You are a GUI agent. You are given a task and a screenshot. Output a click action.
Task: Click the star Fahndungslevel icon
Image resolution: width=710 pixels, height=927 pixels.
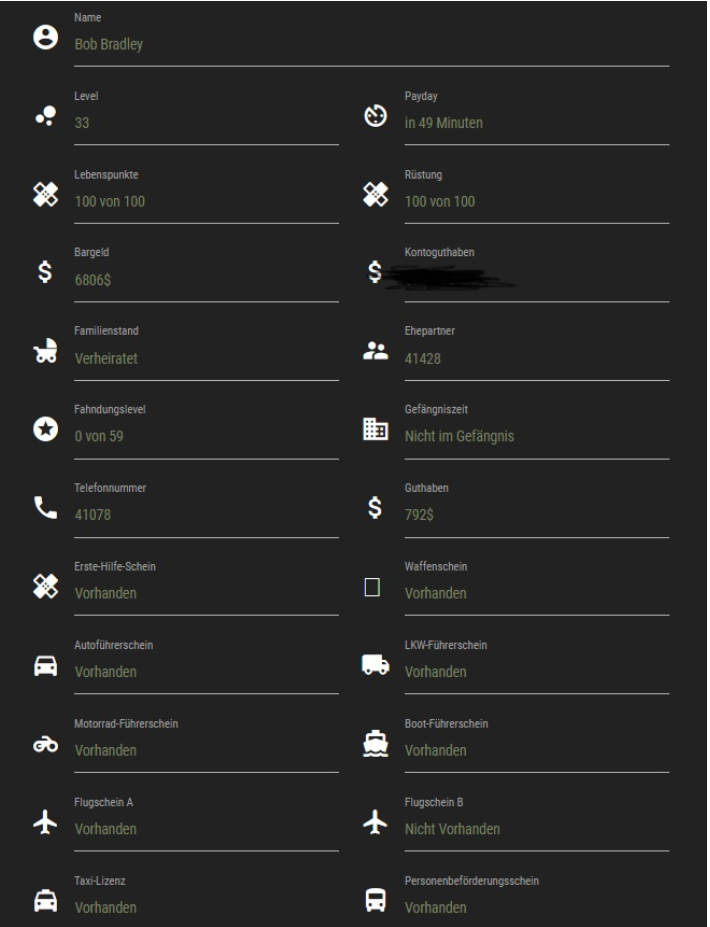click(x=44, y=430)
